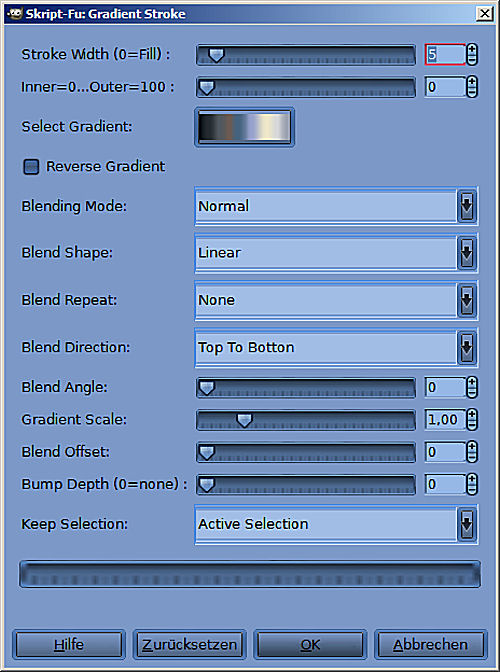The height and width of the screenshot is (672, 500).
Task: Cancel with the Abbrechen button
Action: 431,644
